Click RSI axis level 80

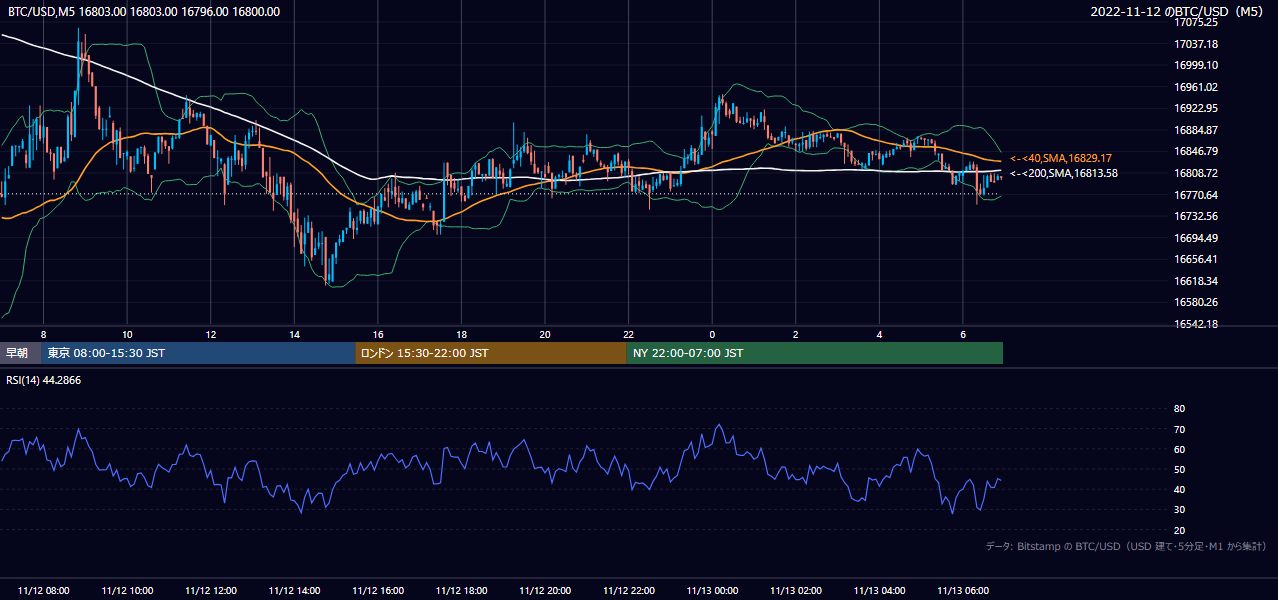(x=1179, y=409)
